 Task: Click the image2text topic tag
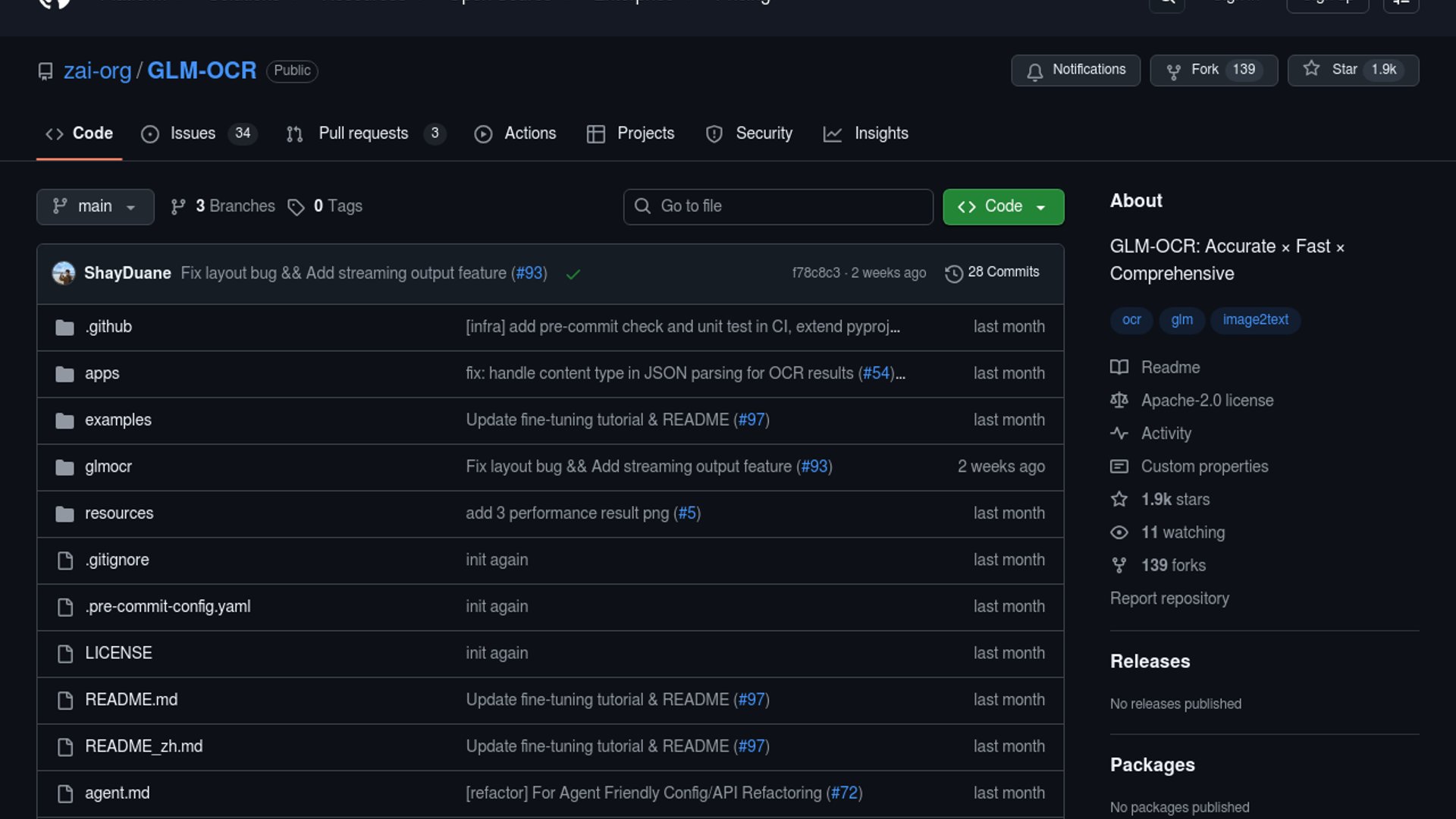click(1254, 319)
